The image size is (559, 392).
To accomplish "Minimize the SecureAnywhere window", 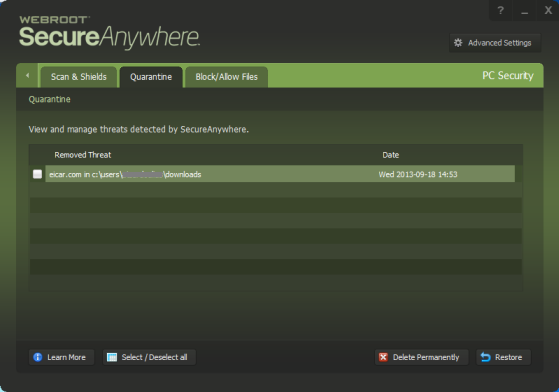I will point(524,10).
